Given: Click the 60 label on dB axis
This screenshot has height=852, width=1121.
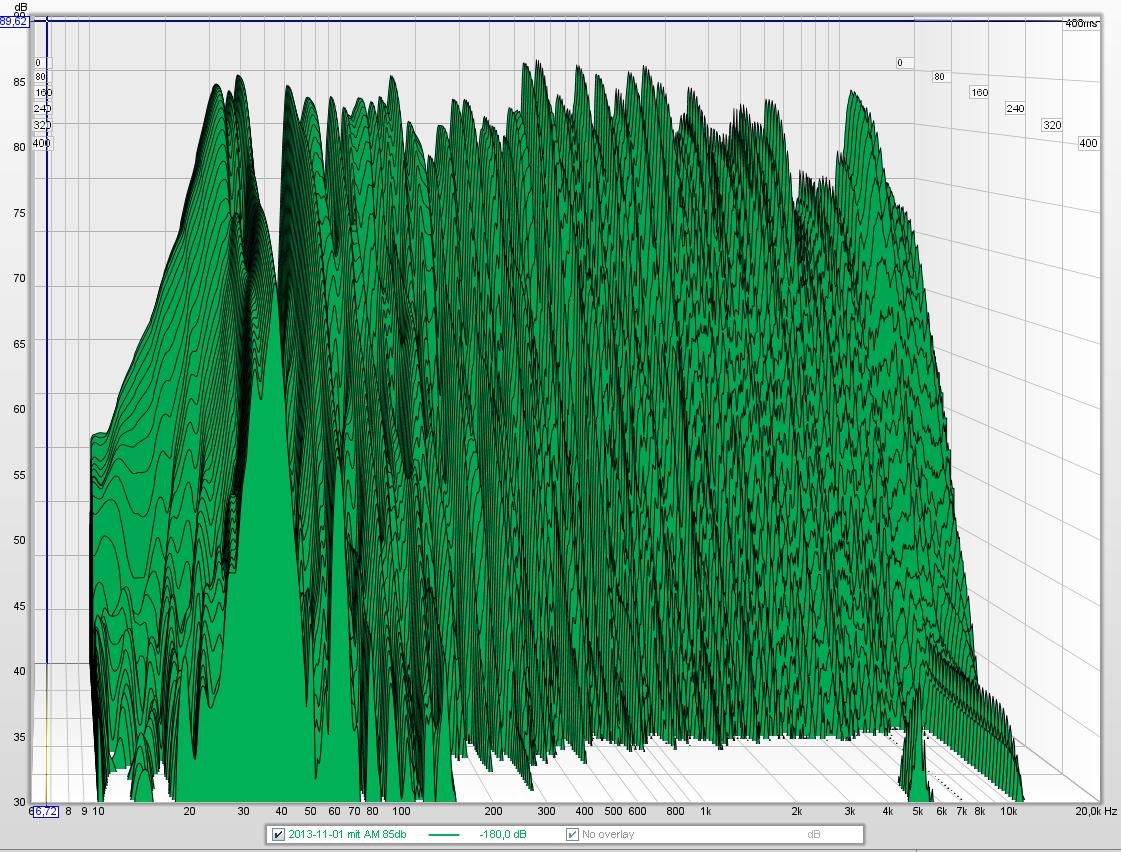Looking at the screenshot, I should point(18,409).
